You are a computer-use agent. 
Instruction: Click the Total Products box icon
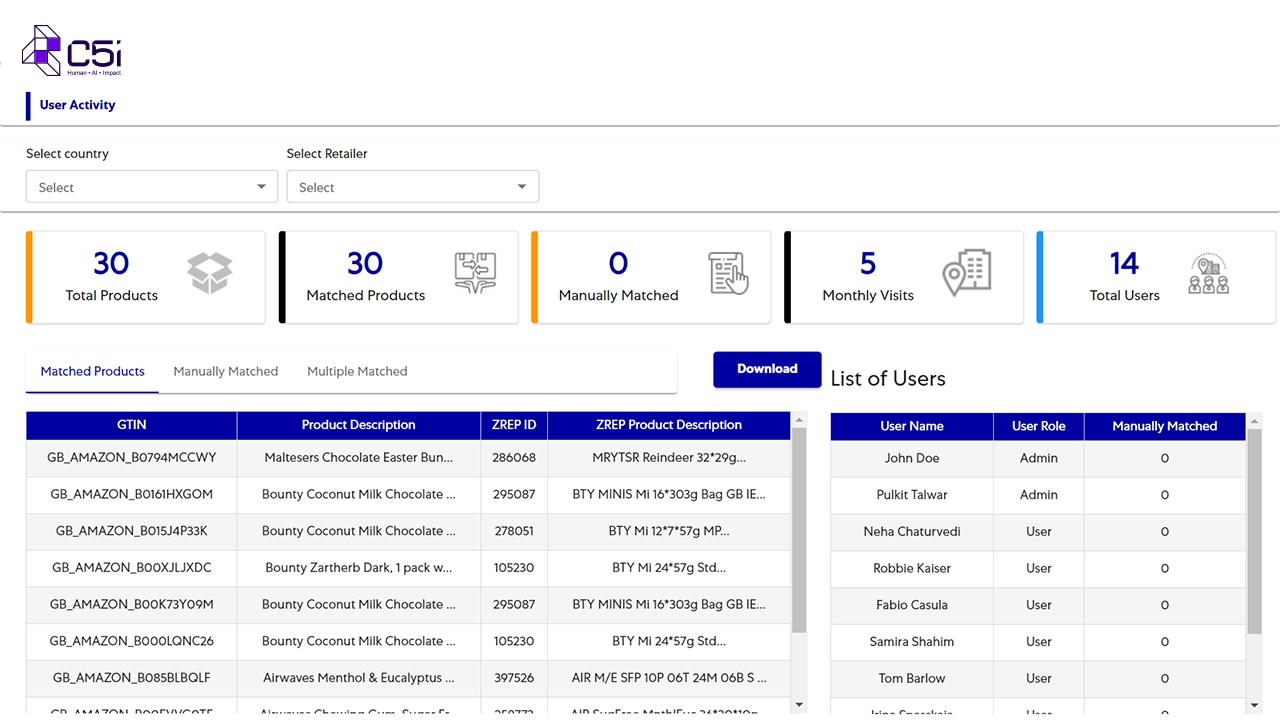pos(209,272)
